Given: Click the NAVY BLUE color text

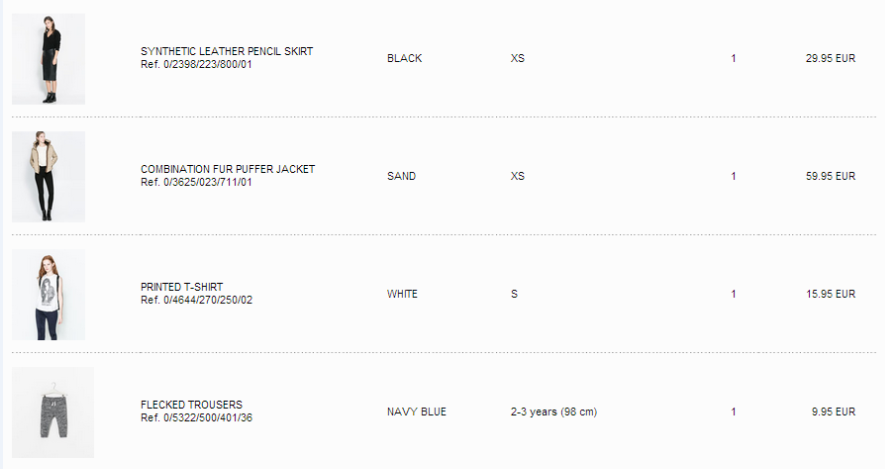Looking at the screenshot, I should 416,412.
